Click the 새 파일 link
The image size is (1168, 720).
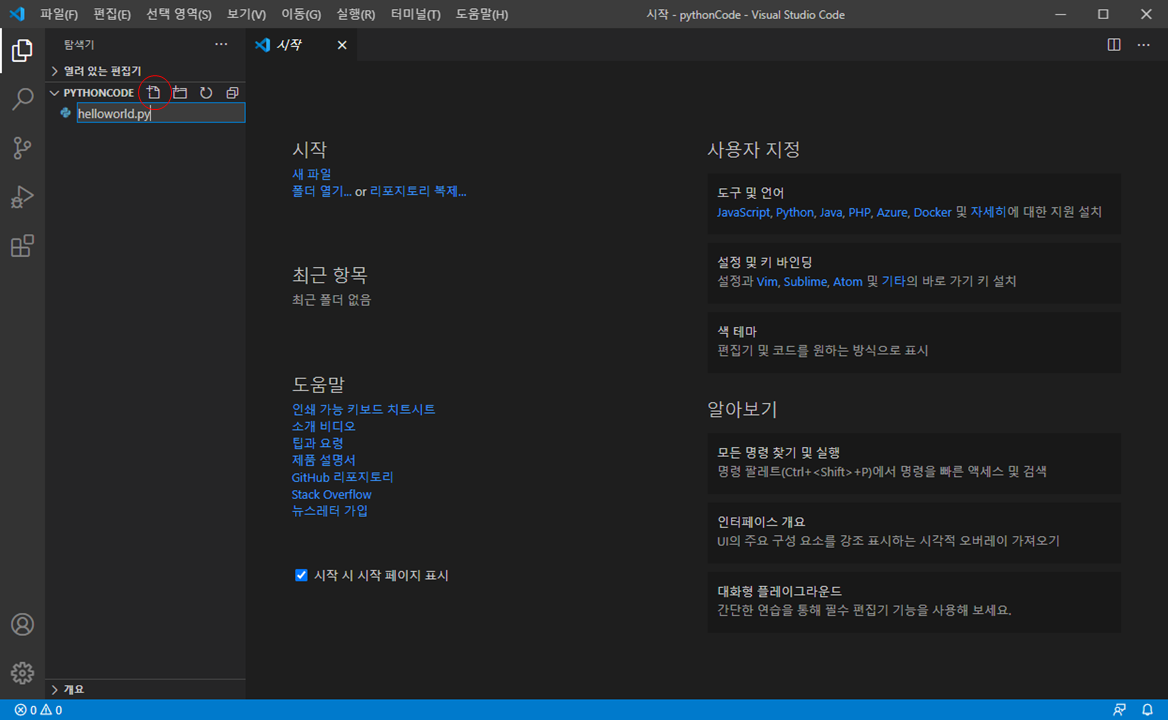pos(311,174)
